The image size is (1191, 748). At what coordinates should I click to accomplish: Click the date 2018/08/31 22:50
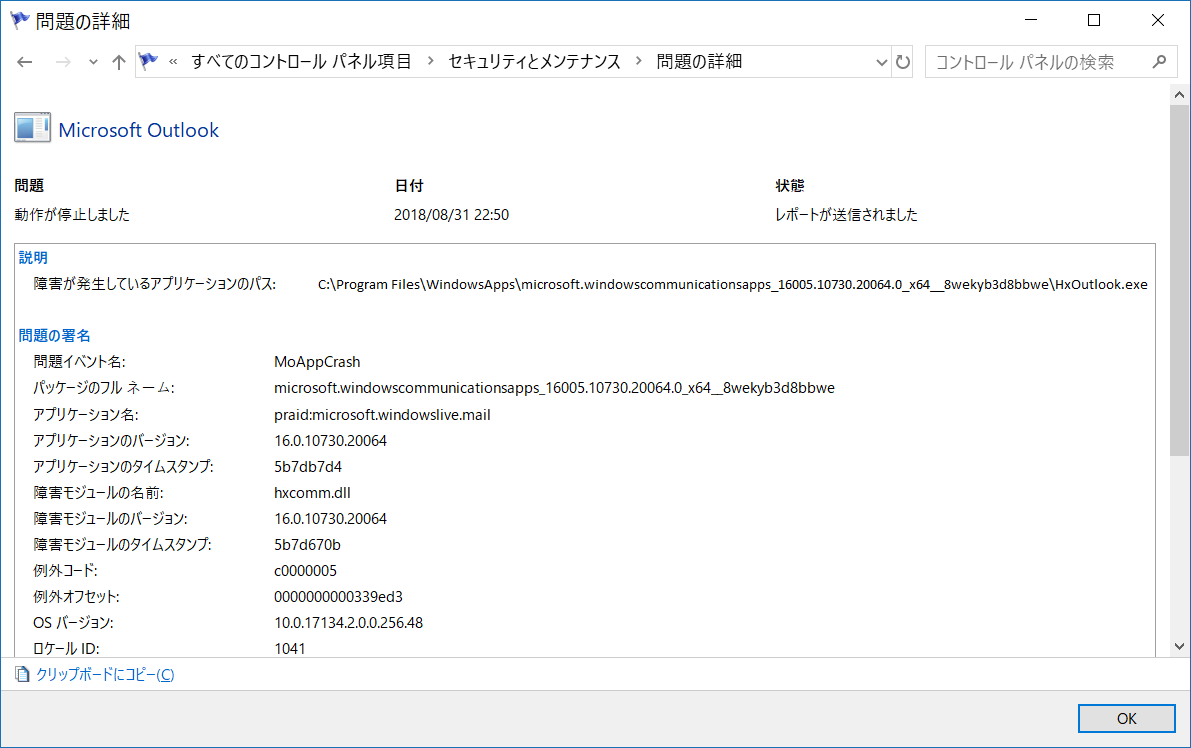pyautogui.click(x=451, y=215)
